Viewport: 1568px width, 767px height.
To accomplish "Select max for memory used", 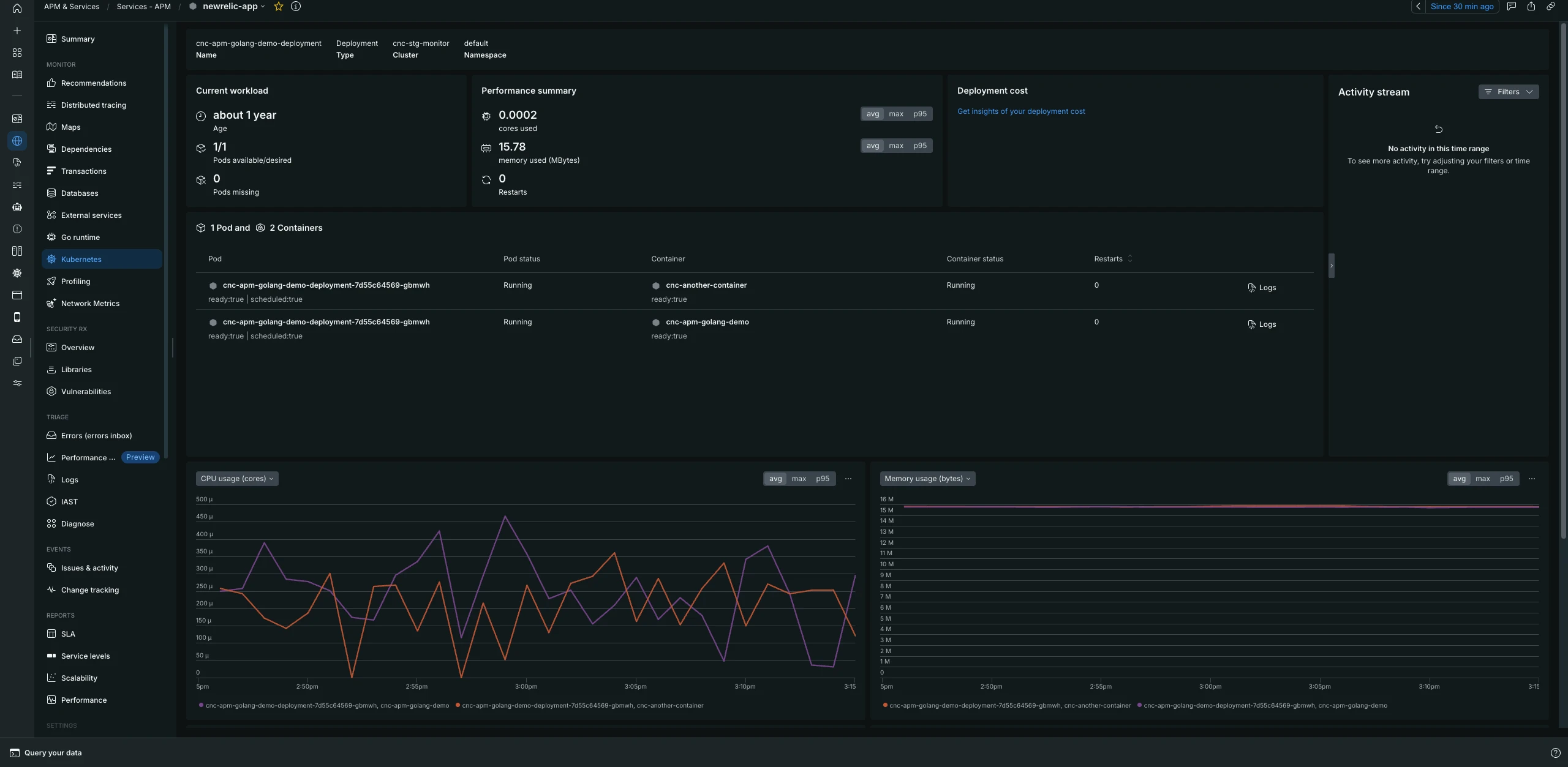I will point(896,146).
